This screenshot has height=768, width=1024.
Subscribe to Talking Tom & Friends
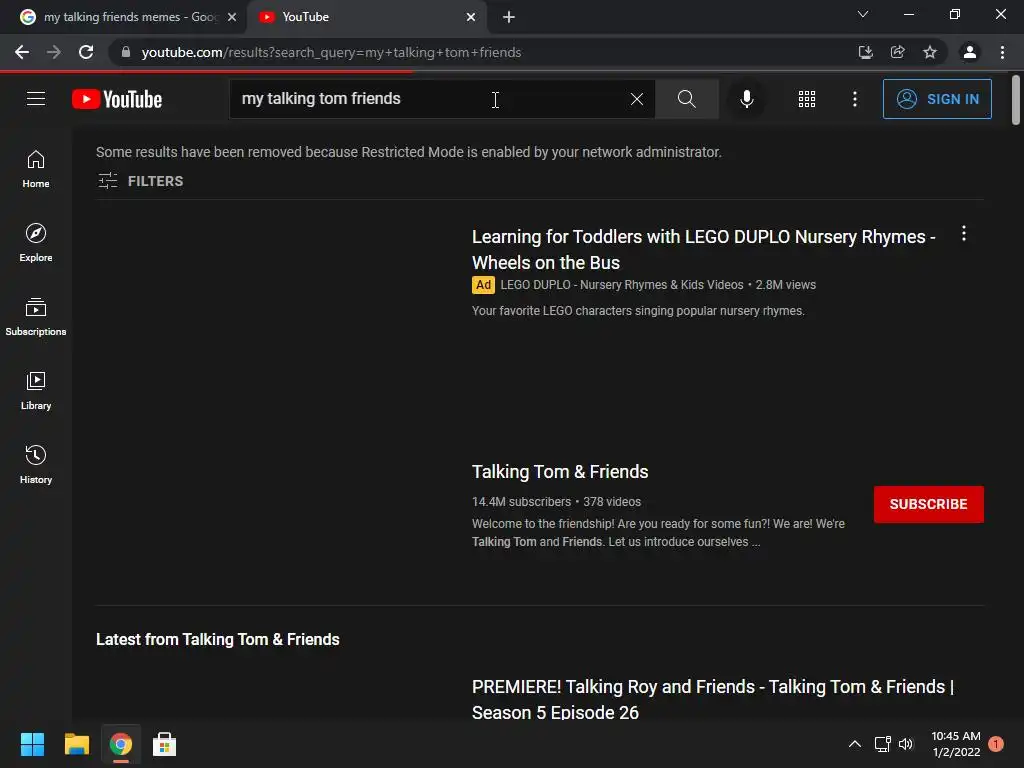pos(928,504)
